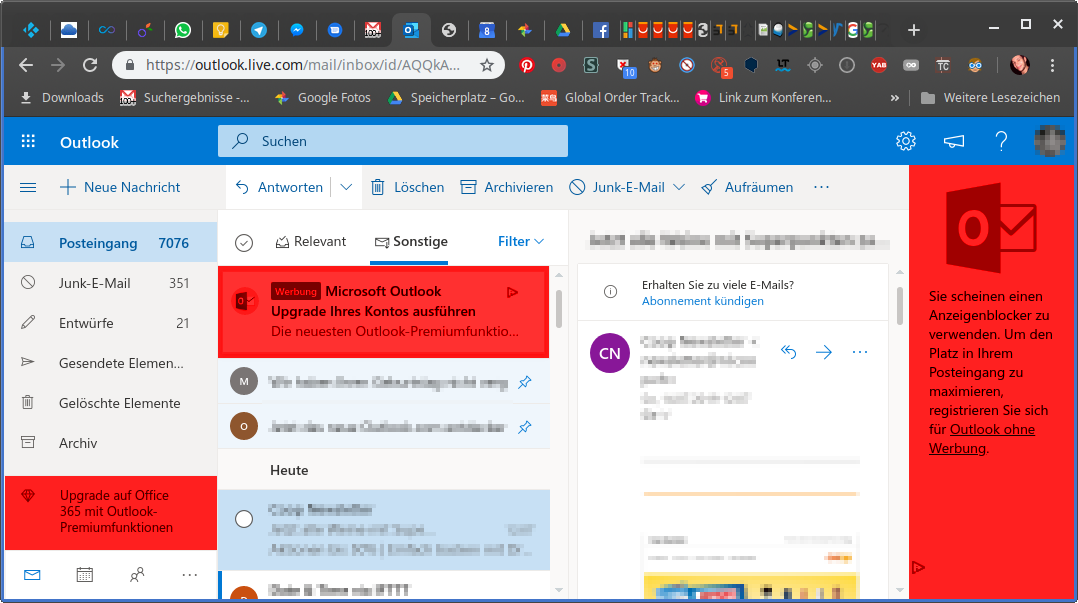Open the Gesendete Elemente folder
1078x603 pixels.
tap(111, 362)
